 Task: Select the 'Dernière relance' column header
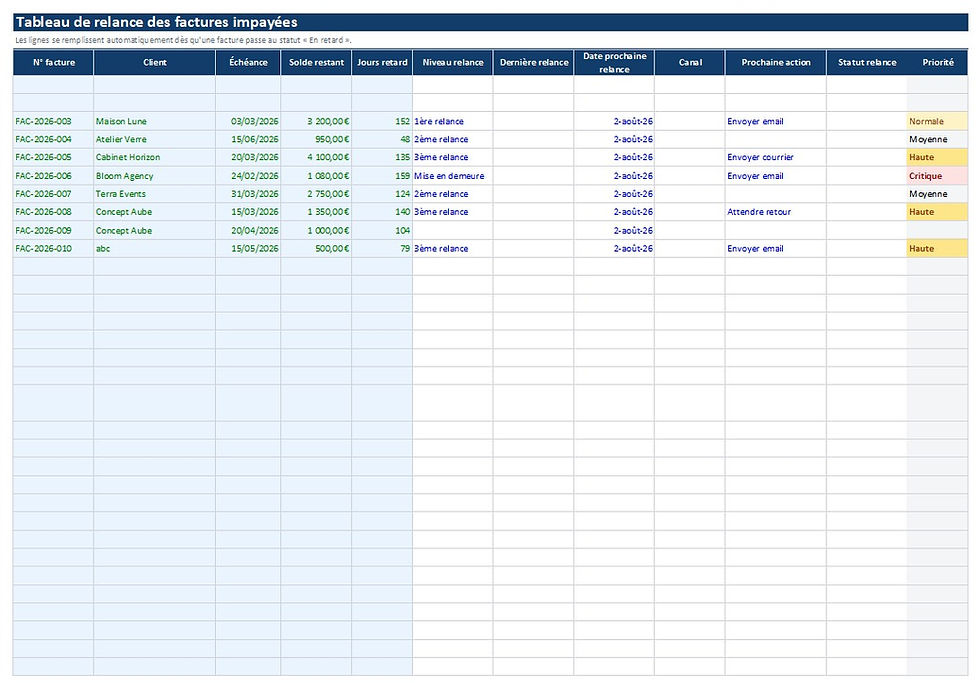[x=534, y=62]
